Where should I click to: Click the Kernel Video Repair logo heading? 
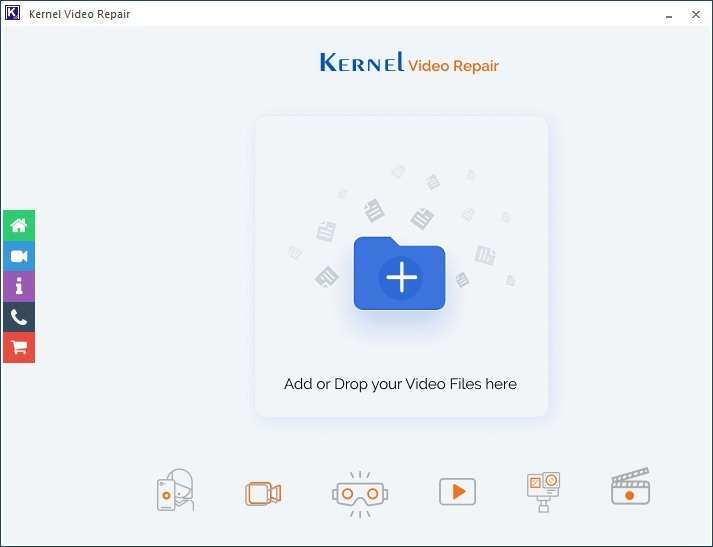click(x=409, y=63)
